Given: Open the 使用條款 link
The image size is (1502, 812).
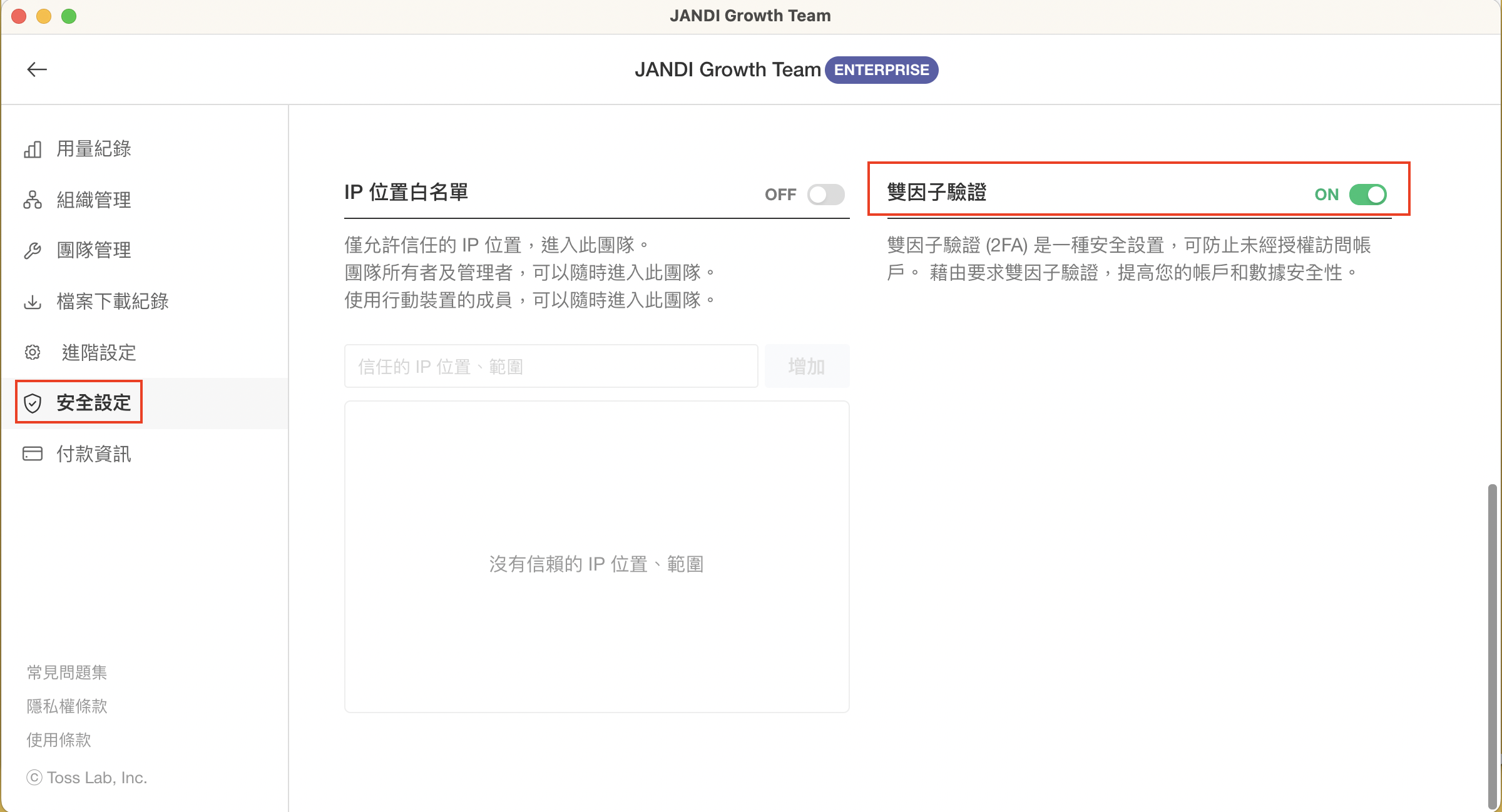Looking at the screenshot, I should (x=59, y=740).
